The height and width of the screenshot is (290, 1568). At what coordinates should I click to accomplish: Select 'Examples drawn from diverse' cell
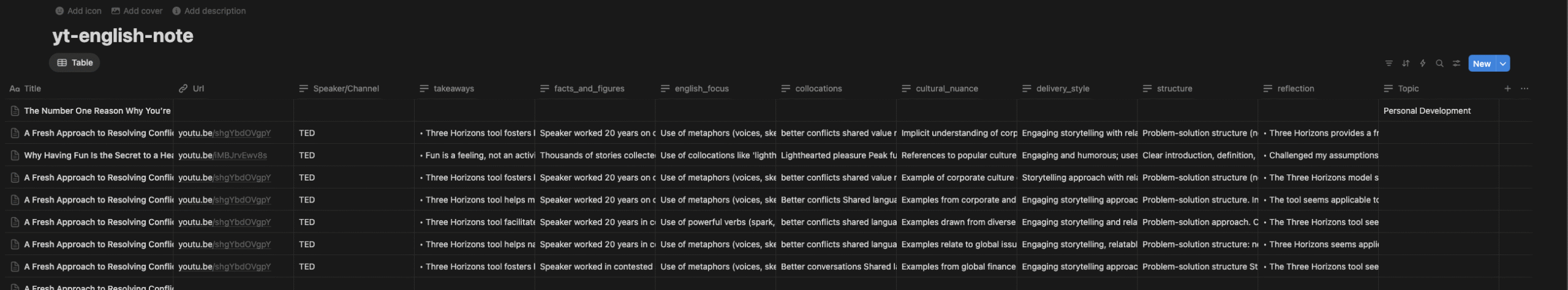957,222
